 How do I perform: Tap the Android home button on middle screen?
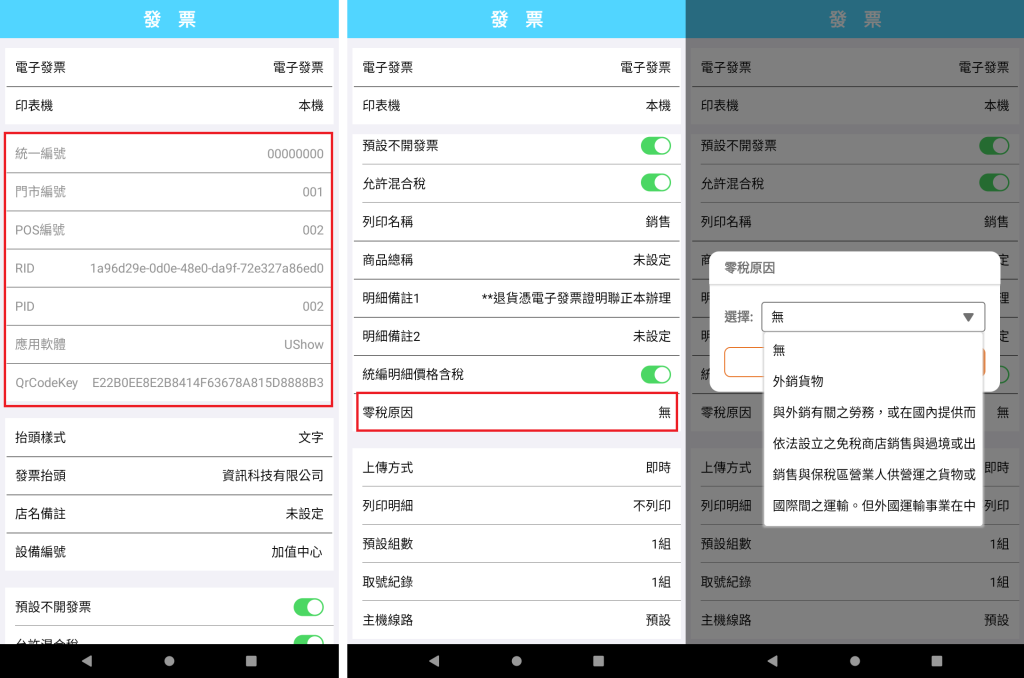tap(517, 661)
